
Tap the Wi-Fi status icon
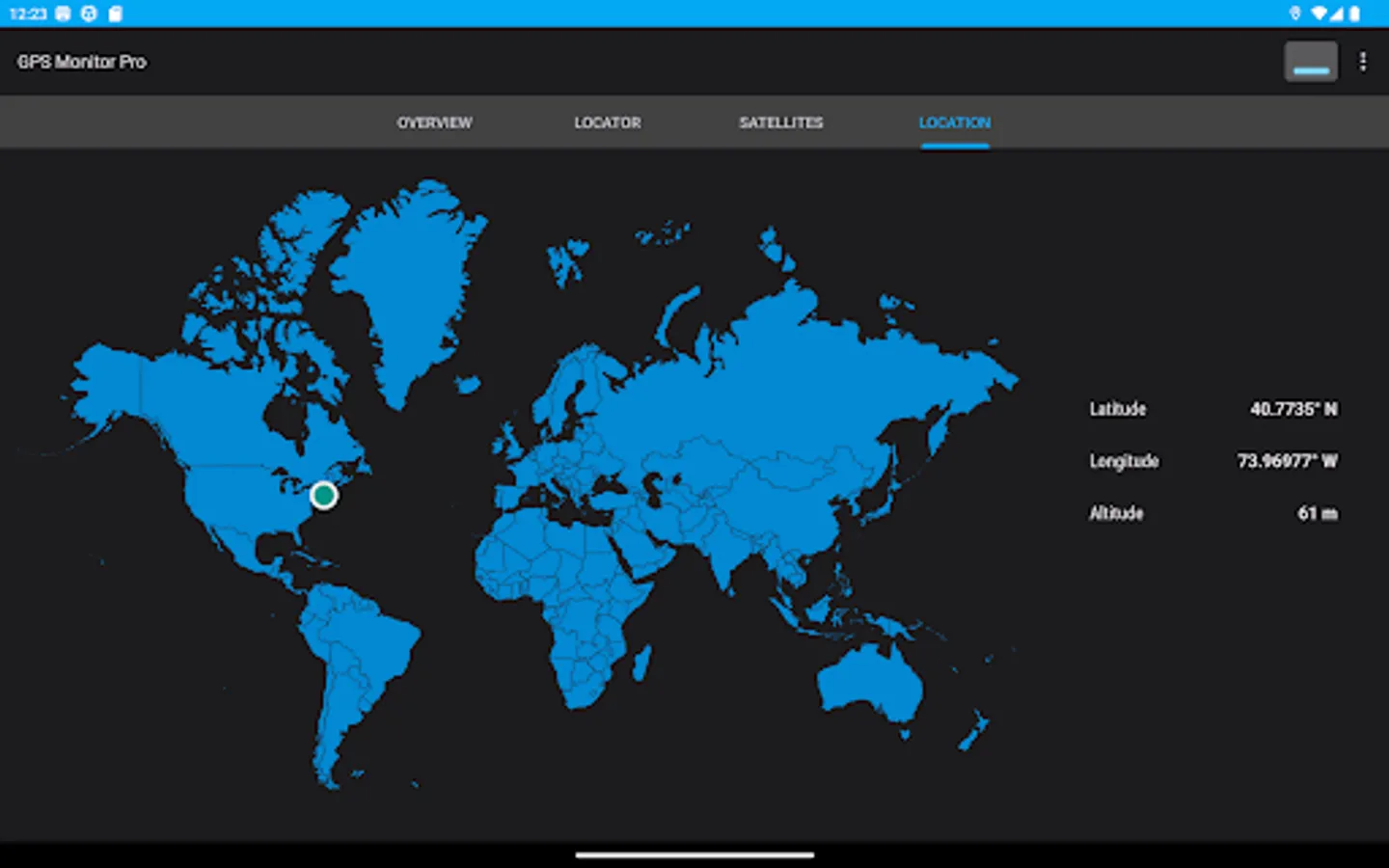pos(1319,14)
